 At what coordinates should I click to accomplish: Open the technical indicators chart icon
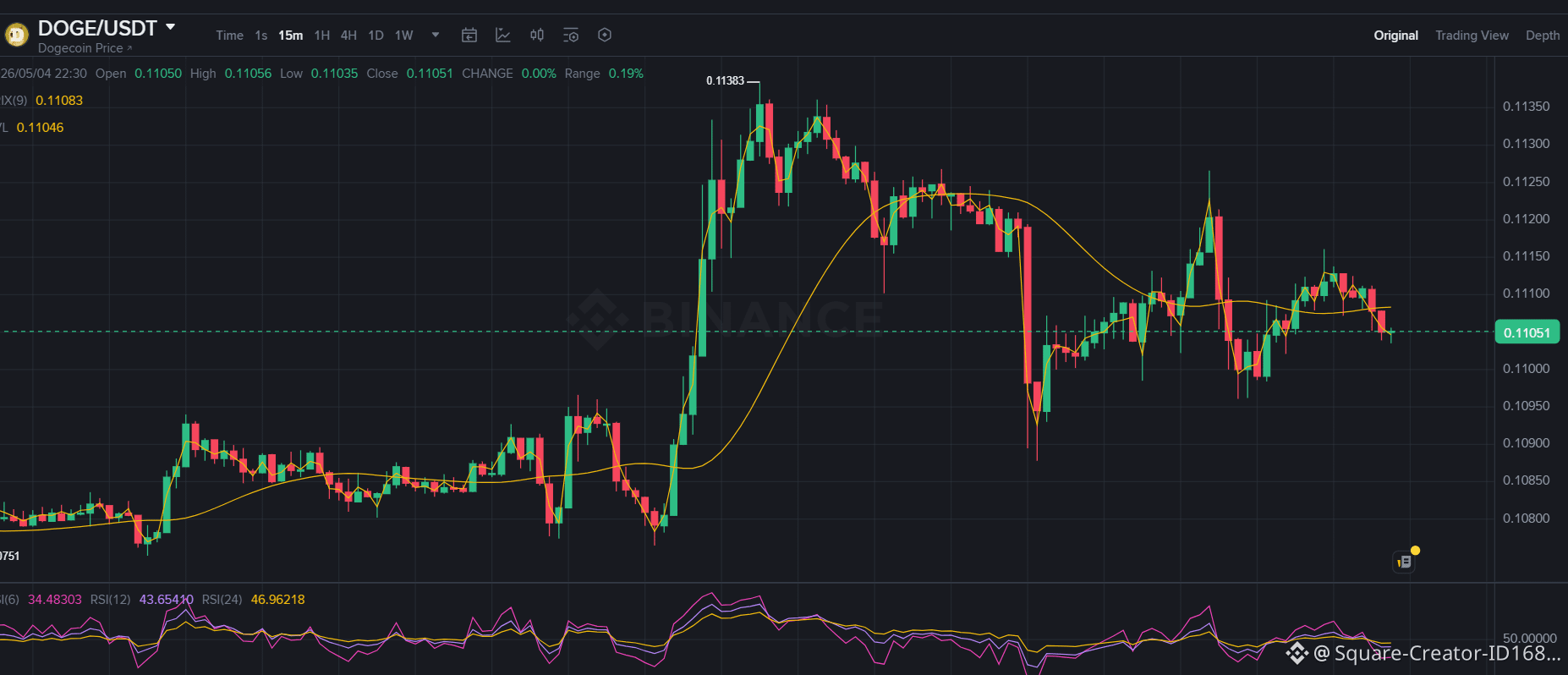pyautogui.click(x=503, y=35)
